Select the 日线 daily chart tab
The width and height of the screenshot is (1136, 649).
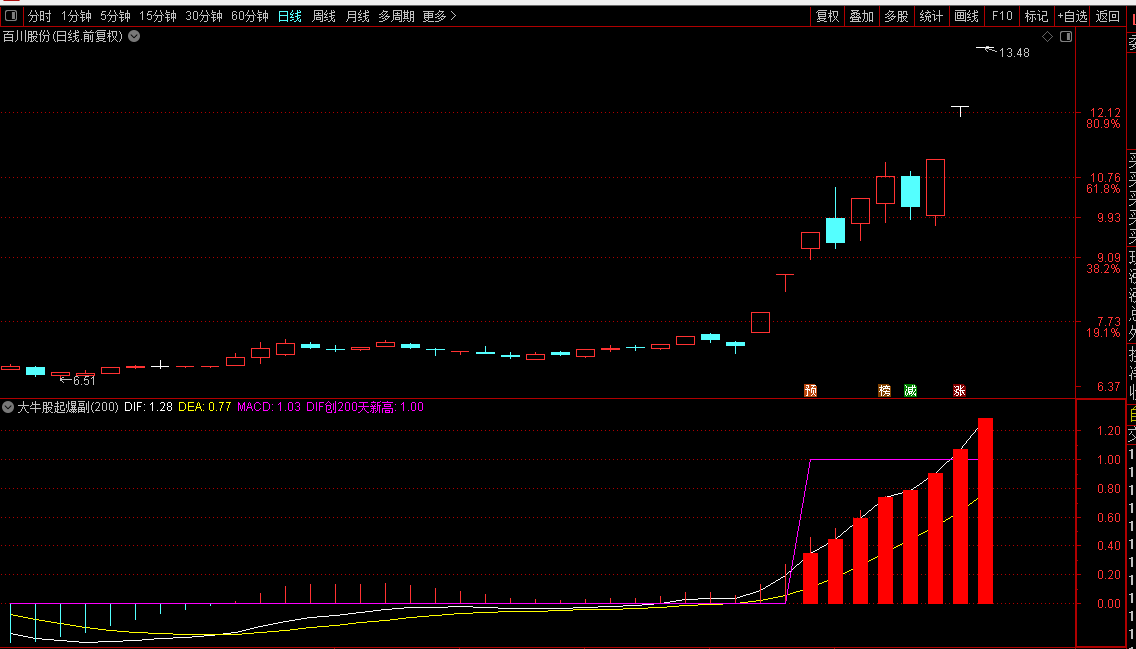tap(290, 16)
